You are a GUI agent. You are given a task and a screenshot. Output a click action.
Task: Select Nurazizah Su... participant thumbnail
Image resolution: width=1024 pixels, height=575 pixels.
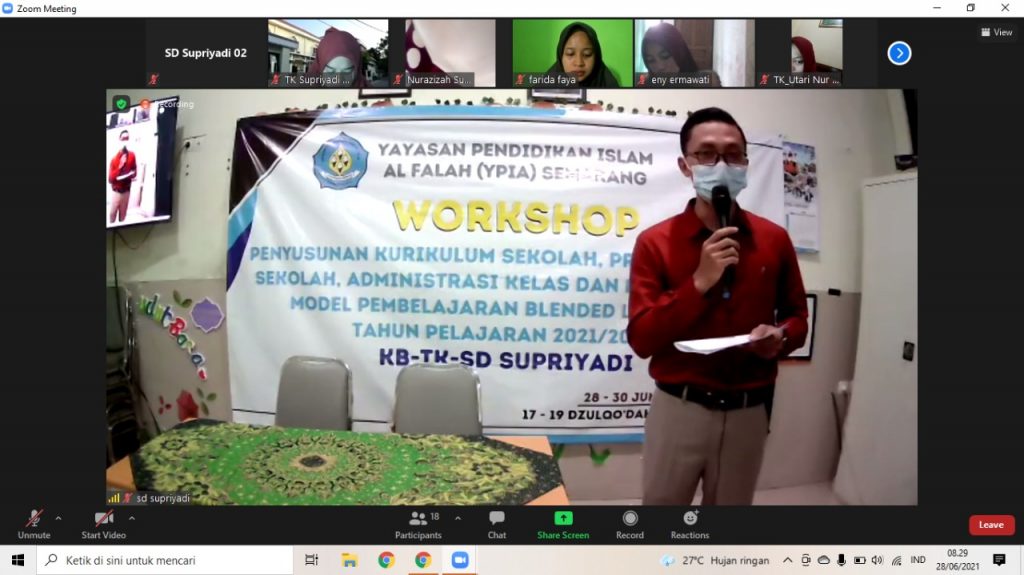450,53
